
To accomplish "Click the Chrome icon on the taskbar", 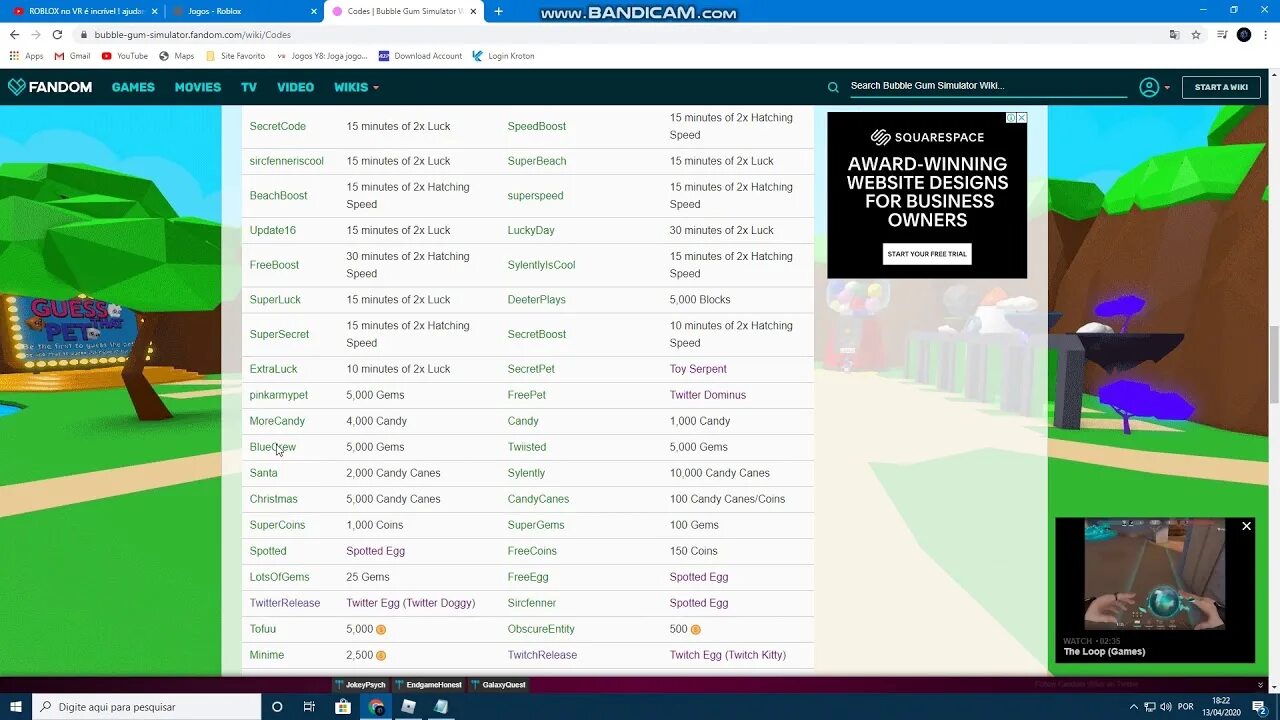I will click(376, 706).
